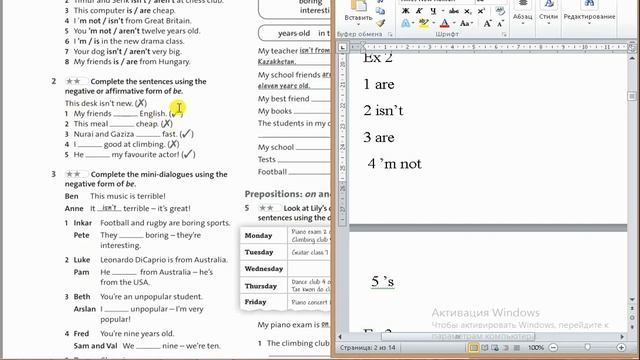The height and width of the screenshot is (360, 640).
Task: Click the Select Browse Object circle button
Action: (631, 317)
